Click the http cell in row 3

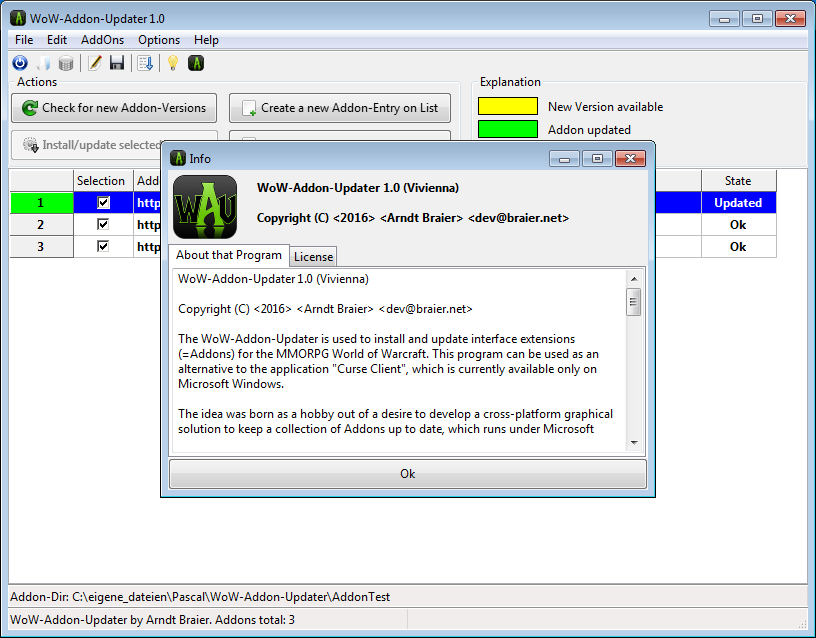point(148,246)
